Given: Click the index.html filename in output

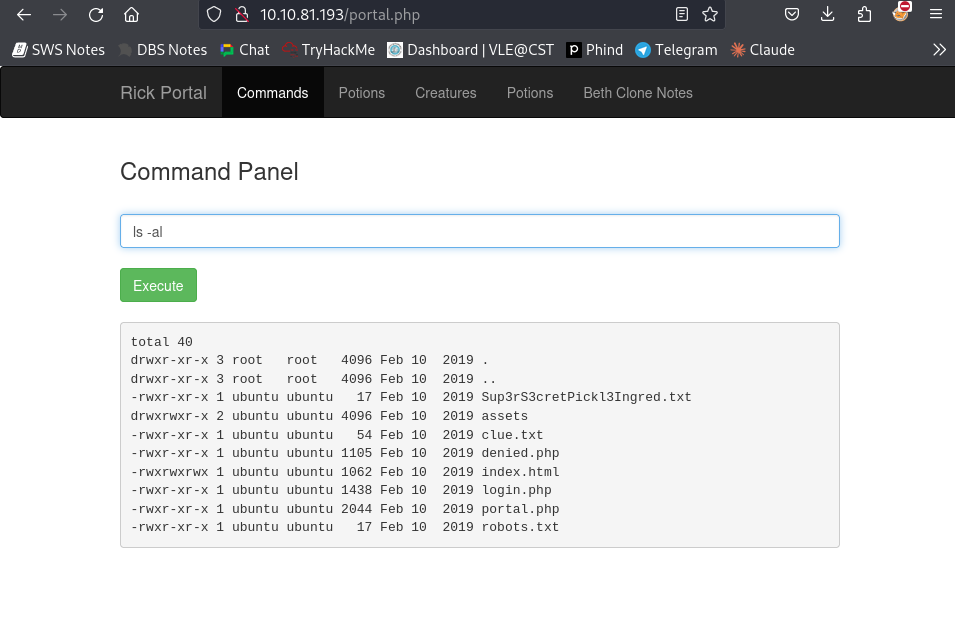Looking at the screenshot, I should (520, 472).
